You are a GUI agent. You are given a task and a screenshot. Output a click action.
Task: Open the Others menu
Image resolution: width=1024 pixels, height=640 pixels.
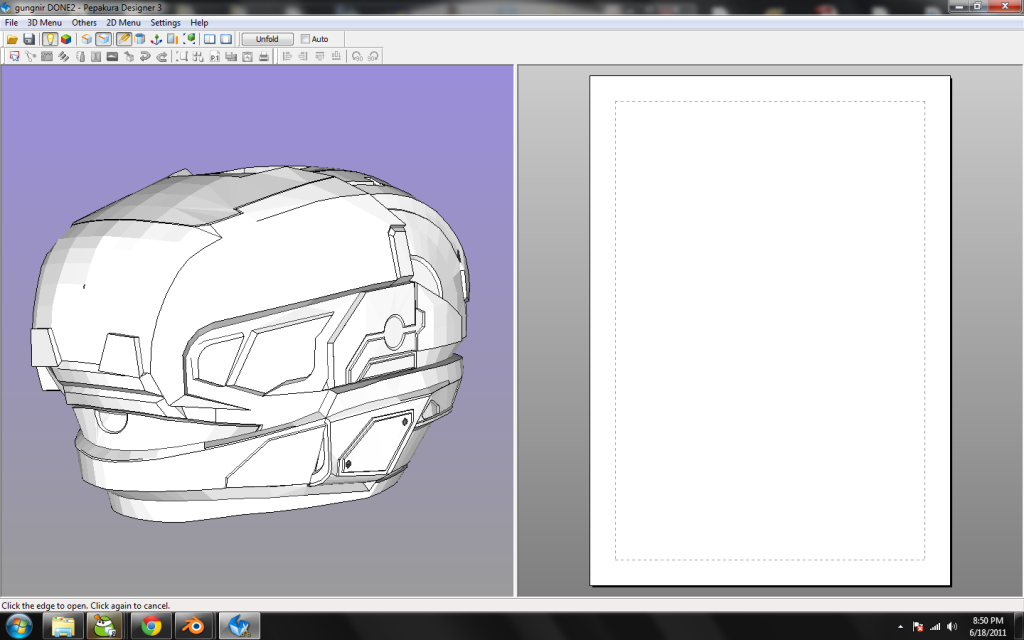[84, 22]
